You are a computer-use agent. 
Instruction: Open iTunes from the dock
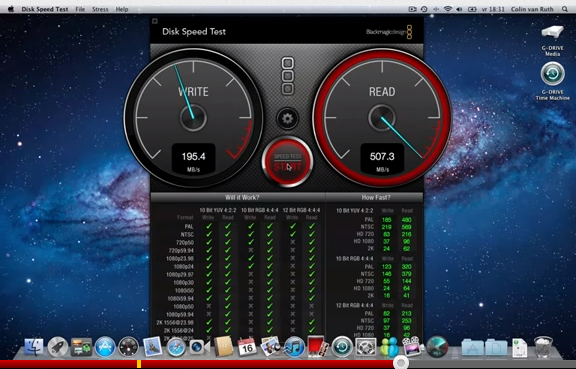click(294, 346)
